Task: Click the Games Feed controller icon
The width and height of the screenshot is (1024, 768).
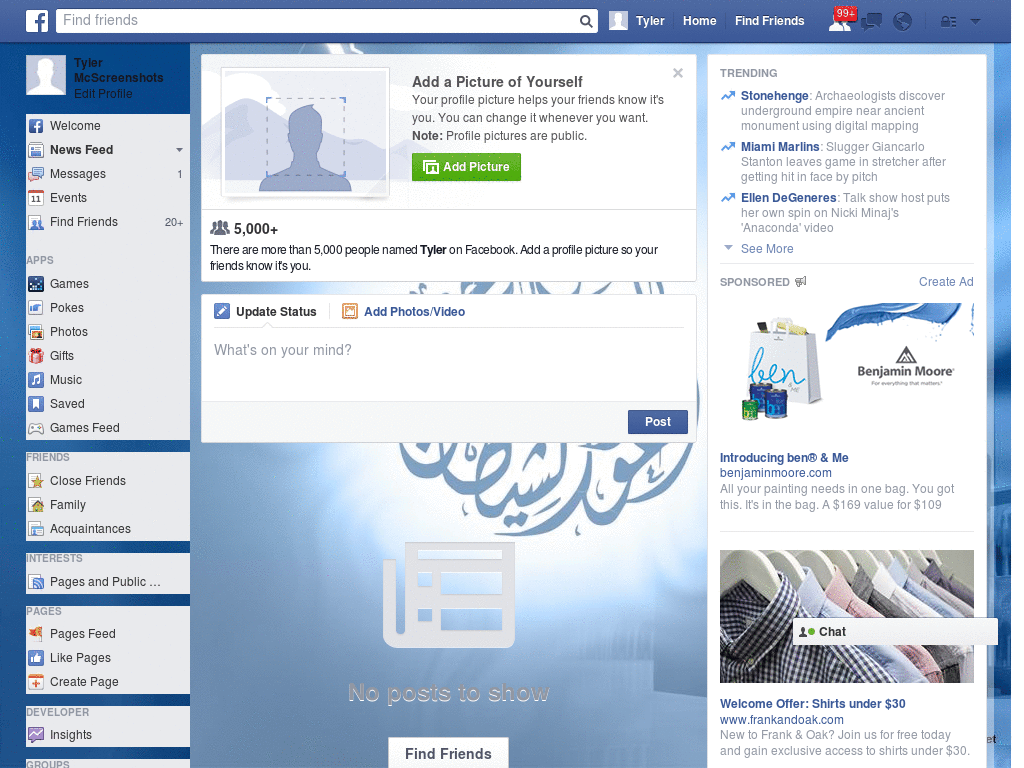Action: point(36,428)
